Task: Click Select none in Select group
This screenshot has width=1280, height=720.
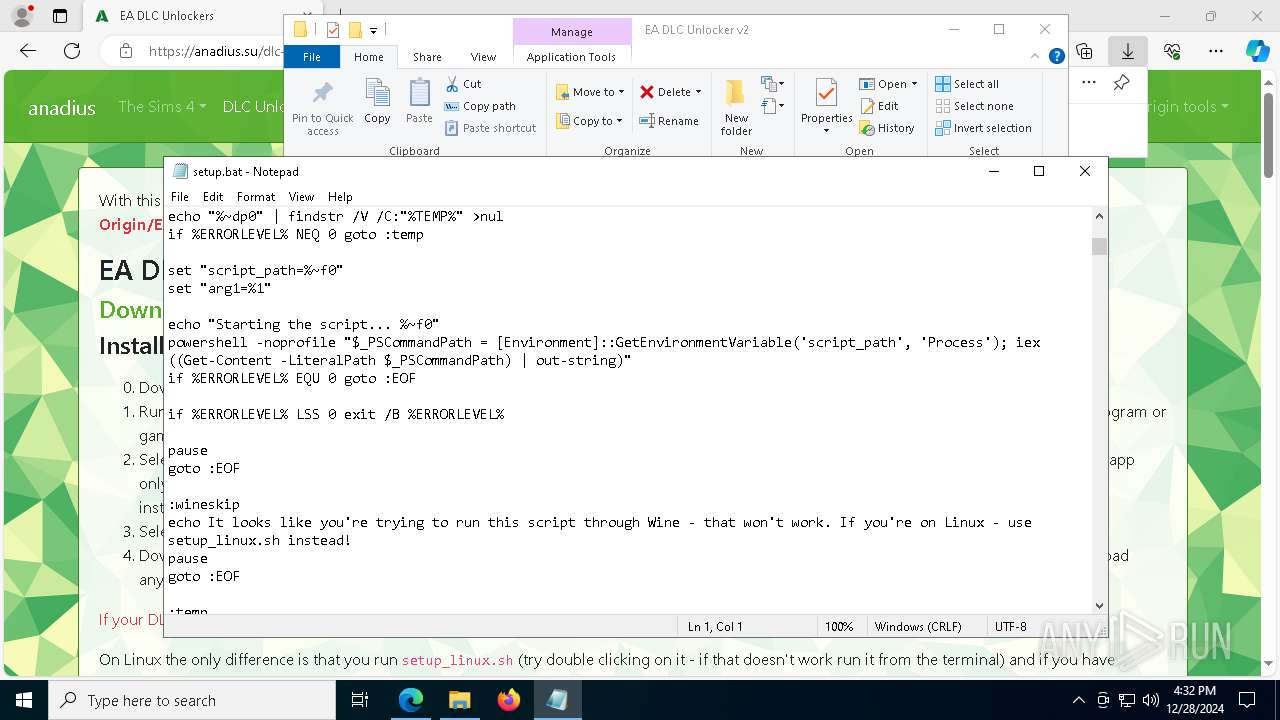Action: pyautogui.click(x=974, y=106)
